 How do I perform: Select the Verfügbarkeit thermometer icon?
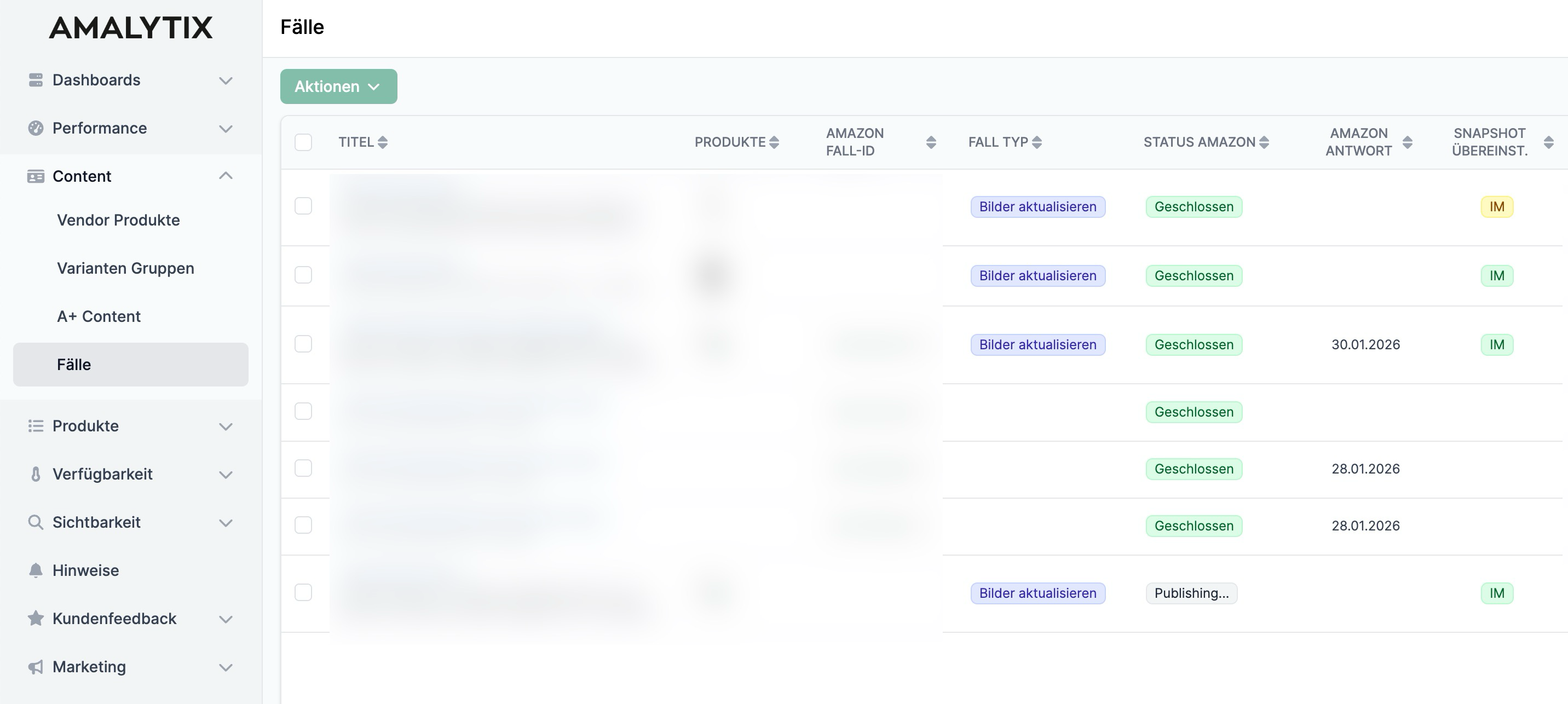36,474
